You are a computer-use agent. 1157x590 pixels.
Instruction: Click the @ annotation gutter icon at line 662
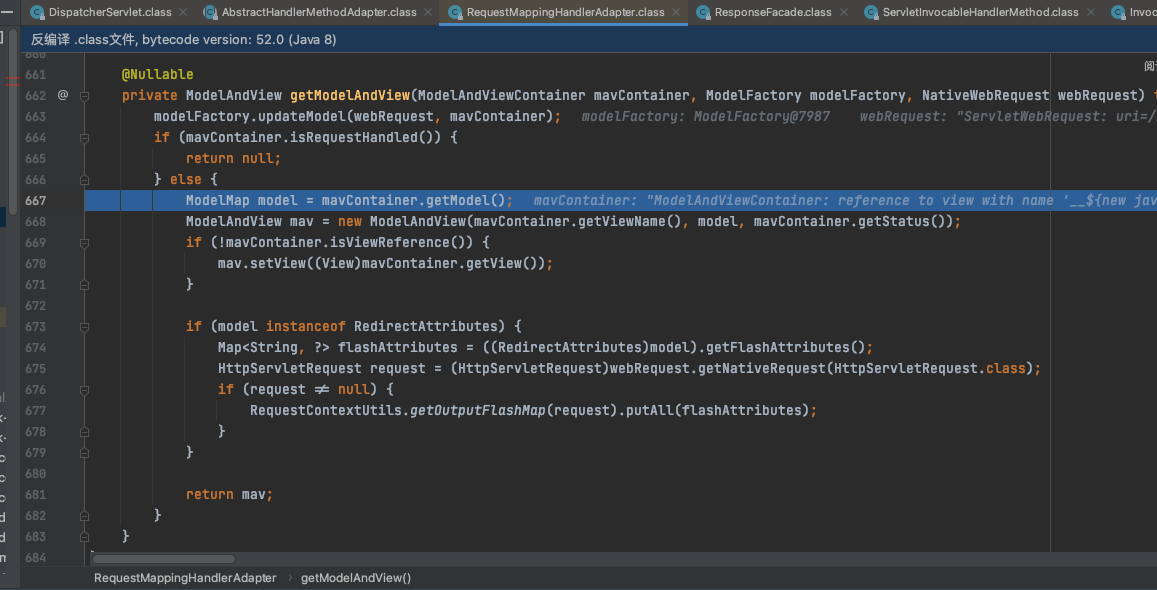62,95
